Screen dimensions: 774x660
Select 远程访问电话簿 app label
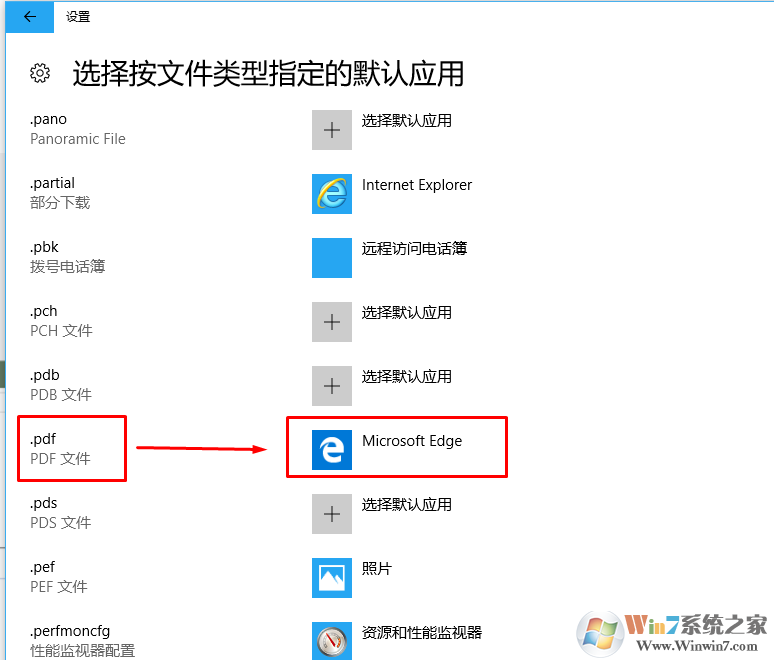pos(414,248)
